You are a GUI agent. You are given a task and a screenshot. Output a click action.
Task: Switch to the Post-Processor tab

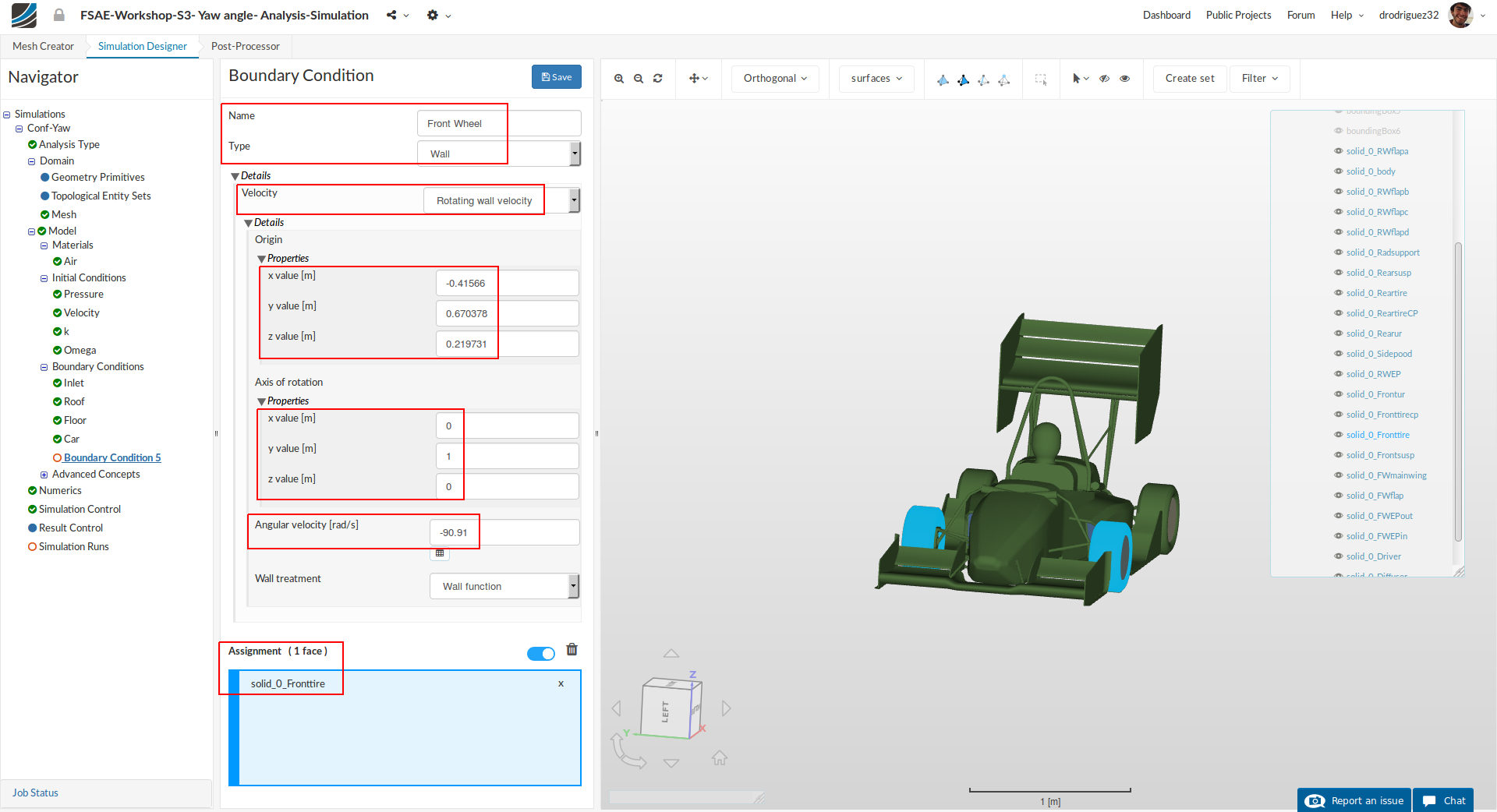click(245, 46)
